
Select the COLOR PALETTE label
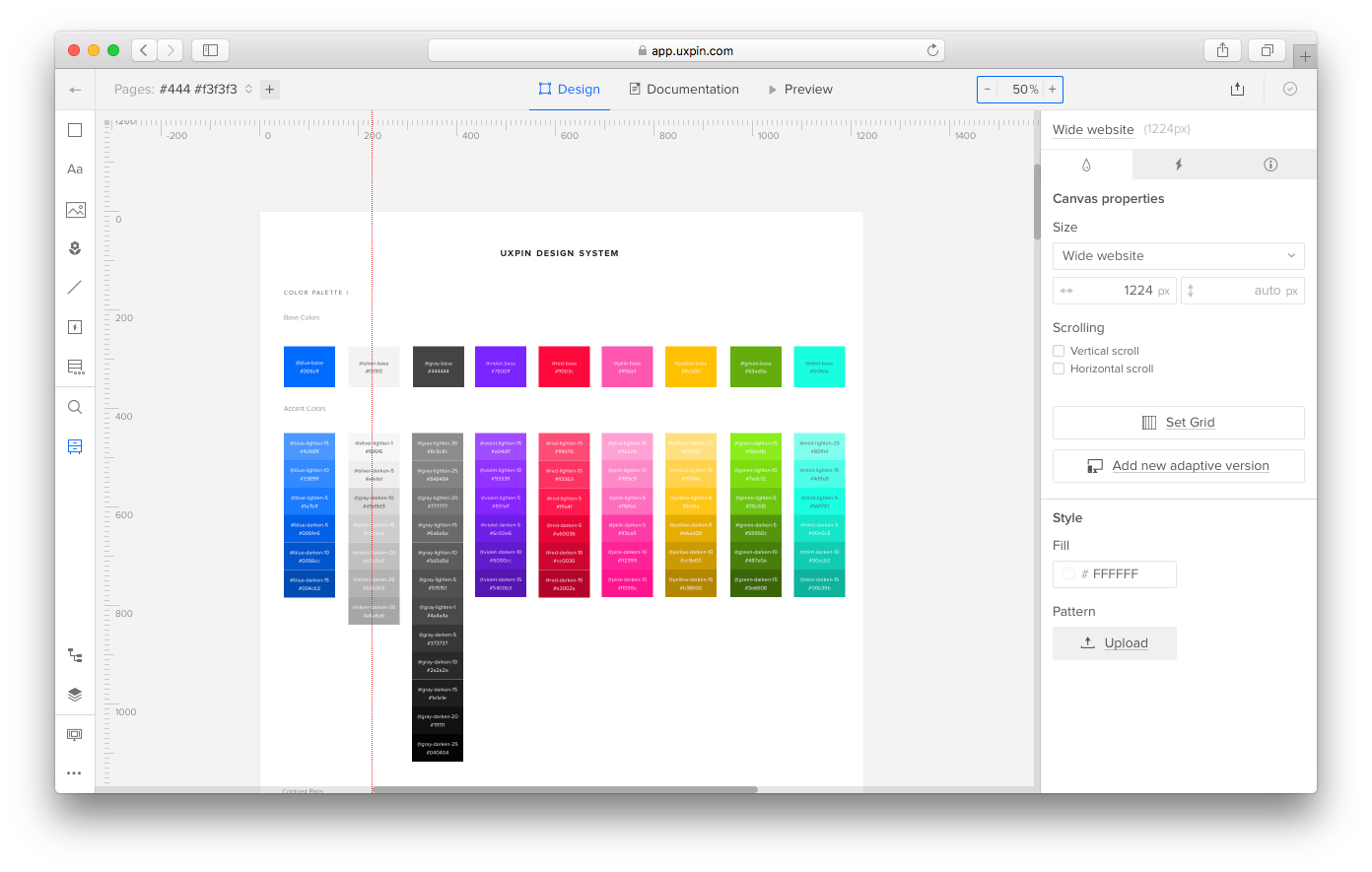[x=315, y=293]
